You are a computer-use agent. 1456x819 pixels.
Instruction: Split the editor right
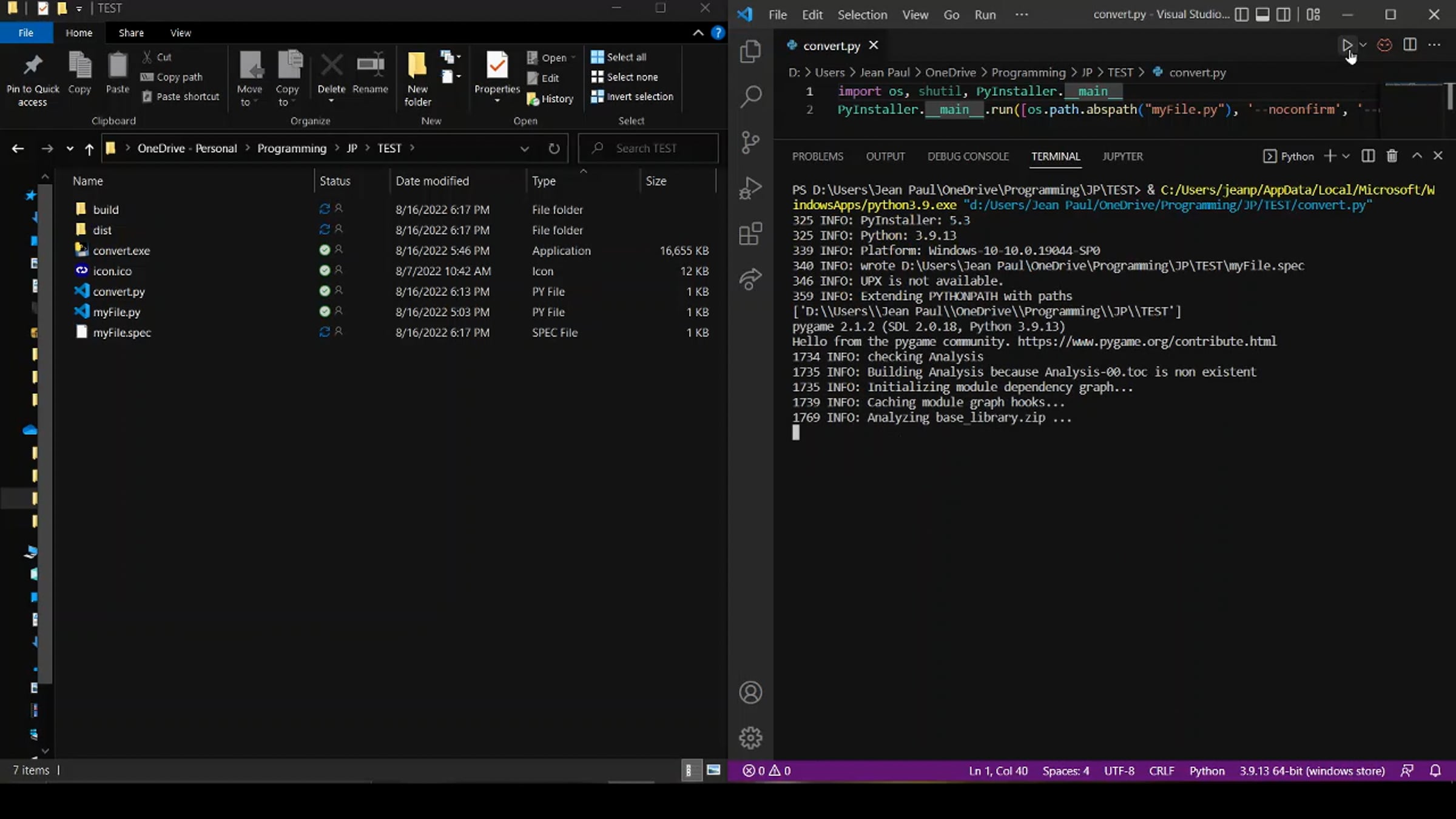pos(1410,45)
